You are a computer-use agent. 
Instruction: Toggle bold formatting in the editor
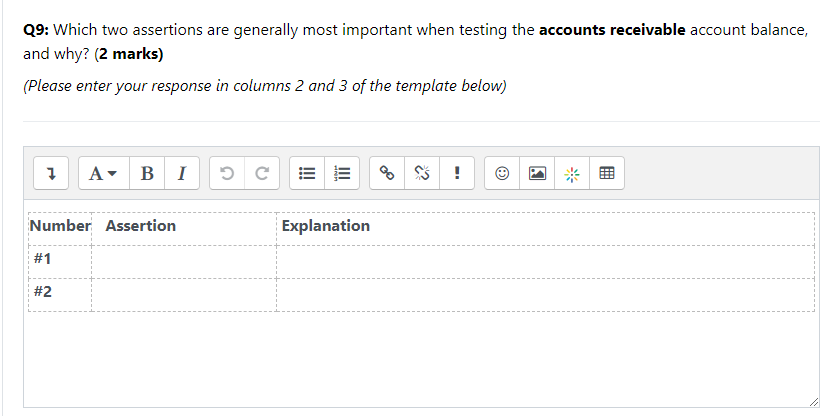click(147, 174)
